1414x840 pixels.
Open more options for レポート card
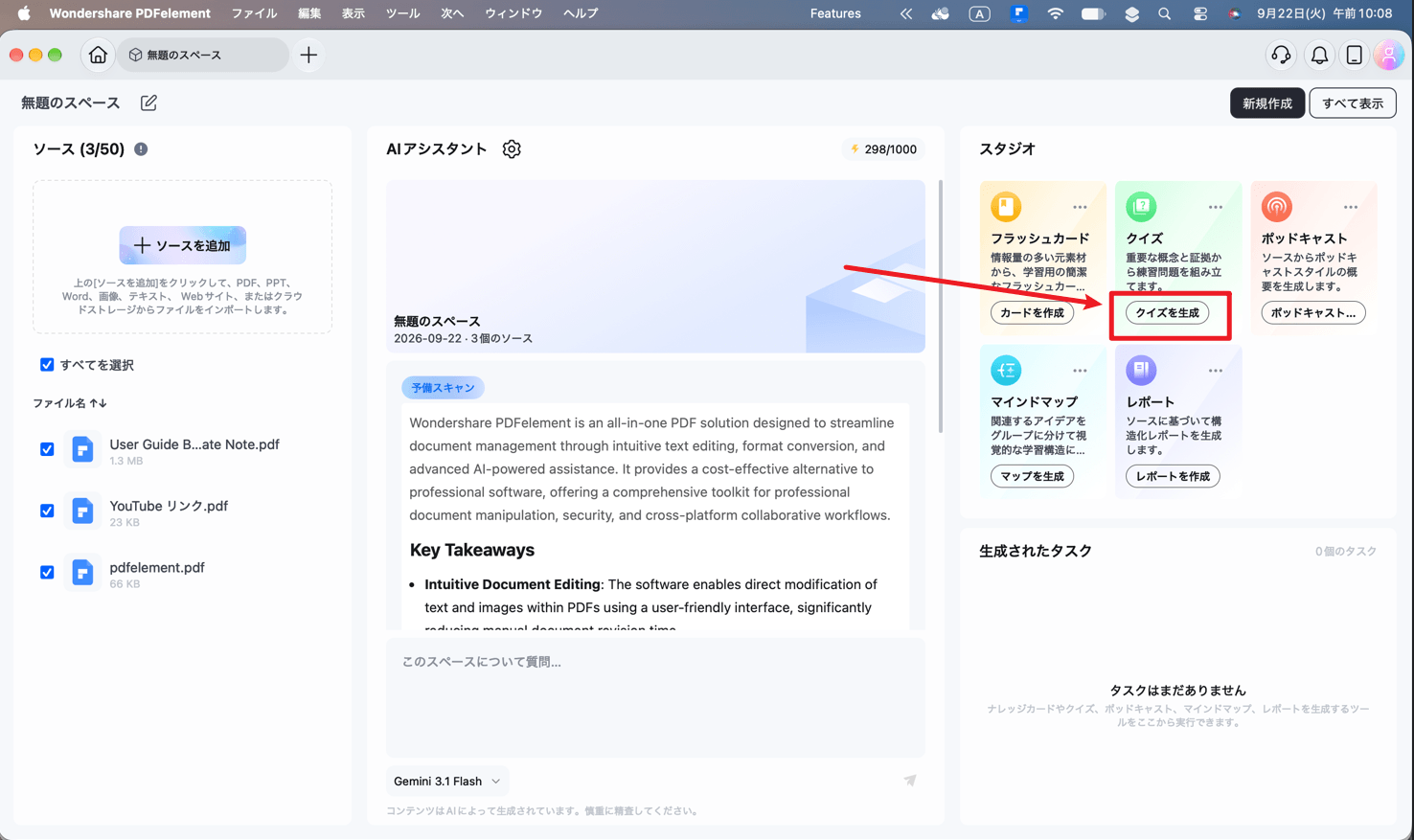(x=1215, y=371)
